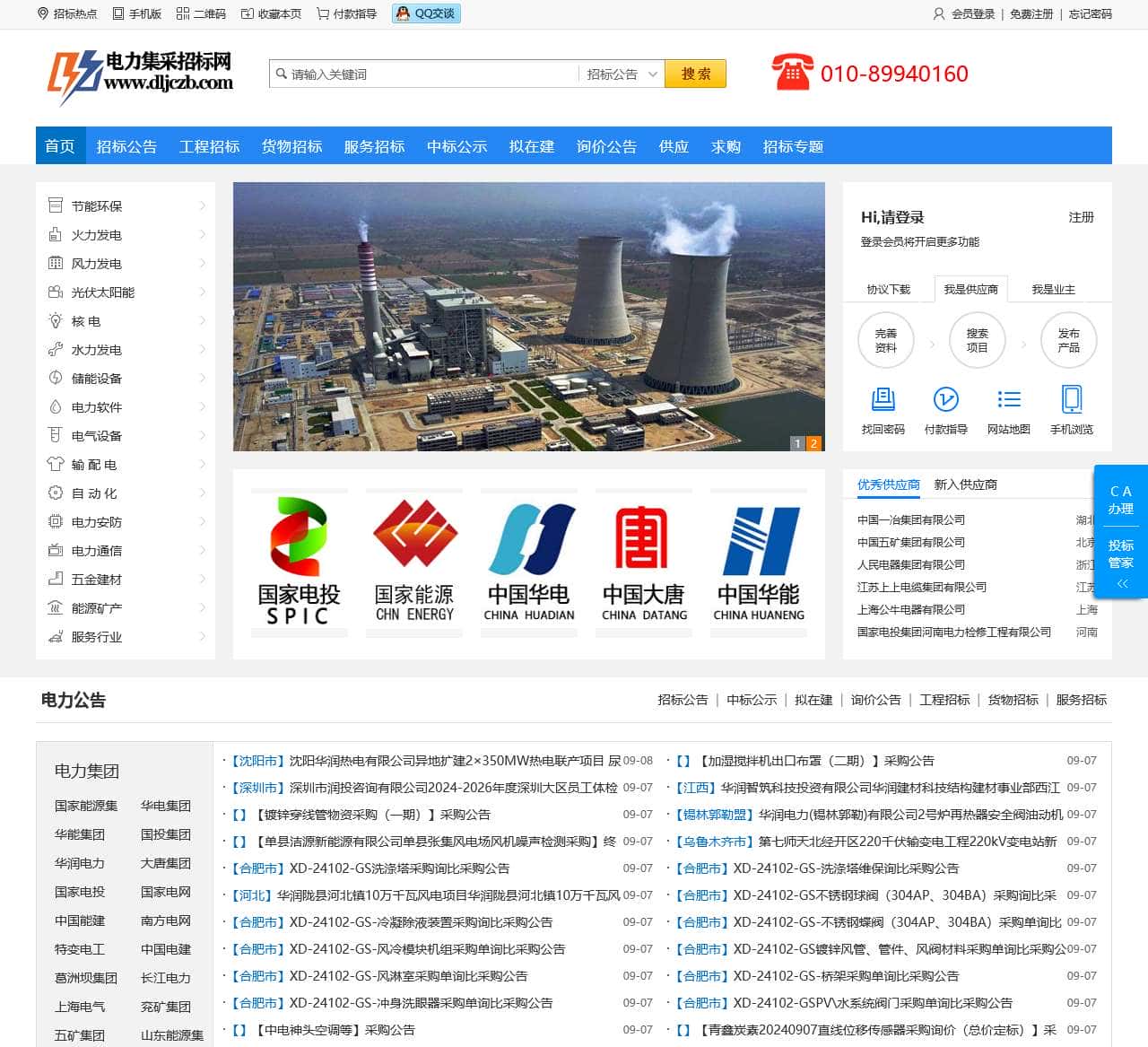Click the power plant banner image
1148x1047 pixels.
529,317
